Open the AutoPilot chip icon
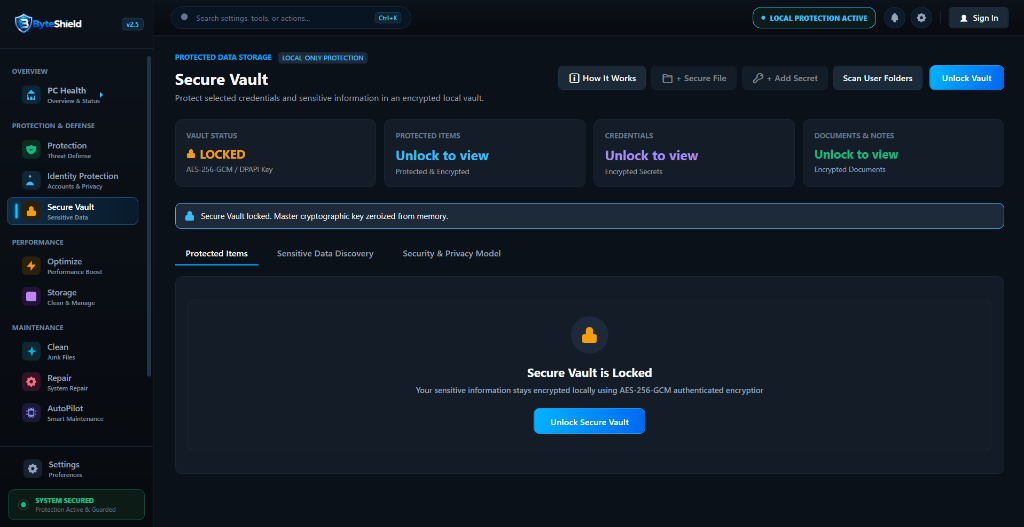The height and width of the screenshot is (527, 1024). (31, 413)
